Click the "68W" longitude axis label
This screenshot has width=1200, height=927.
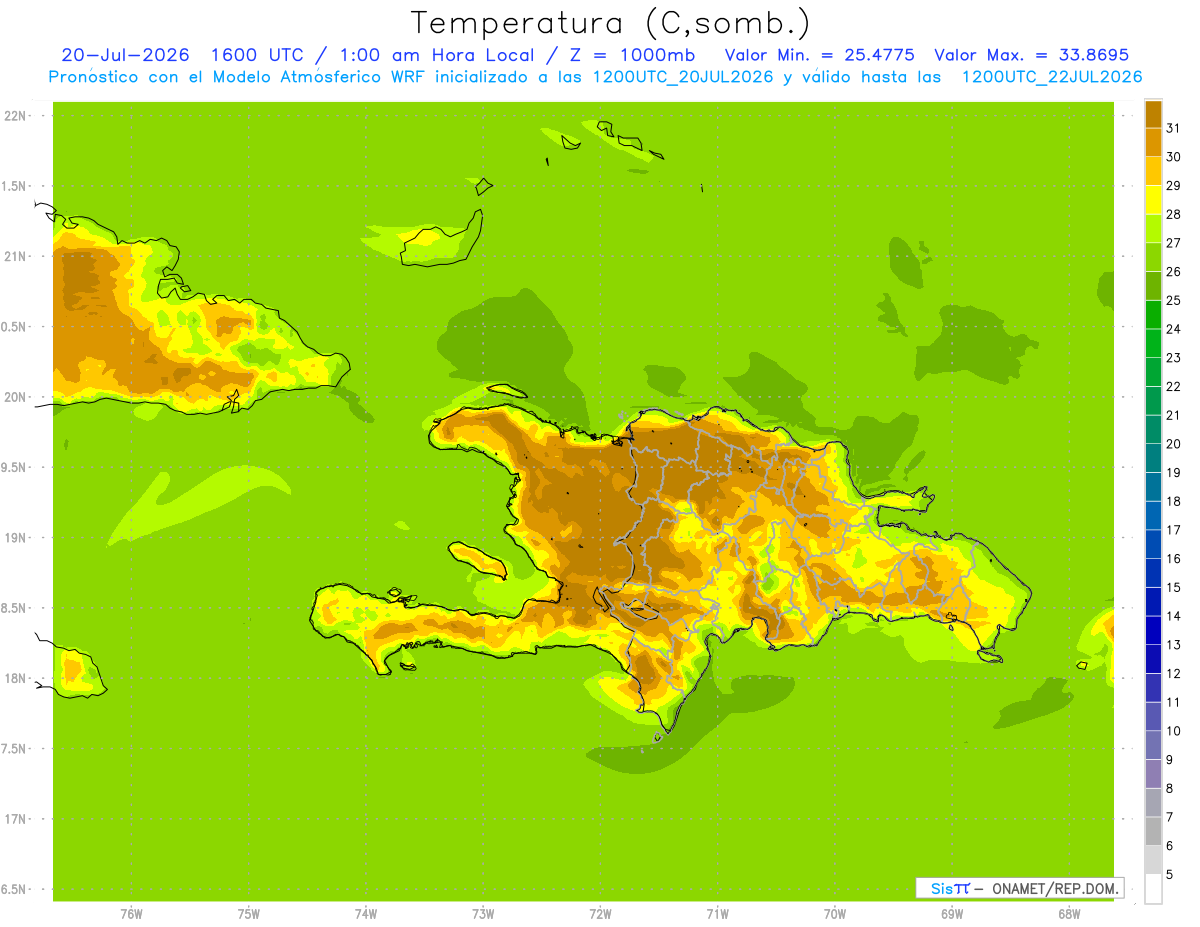coord(1069,914)
